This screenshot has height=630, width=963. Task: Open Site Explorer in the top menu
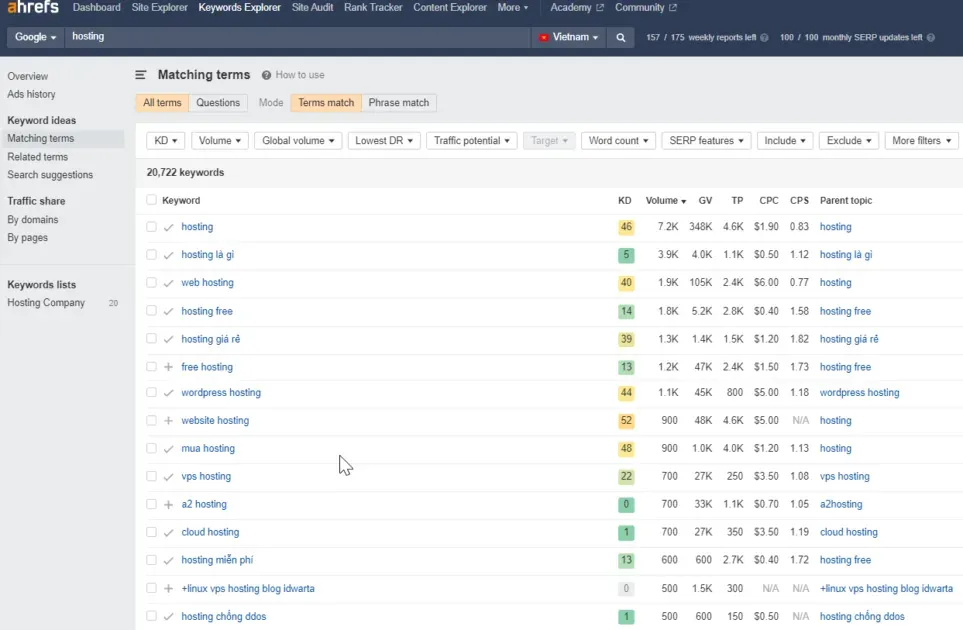(159, 8)
